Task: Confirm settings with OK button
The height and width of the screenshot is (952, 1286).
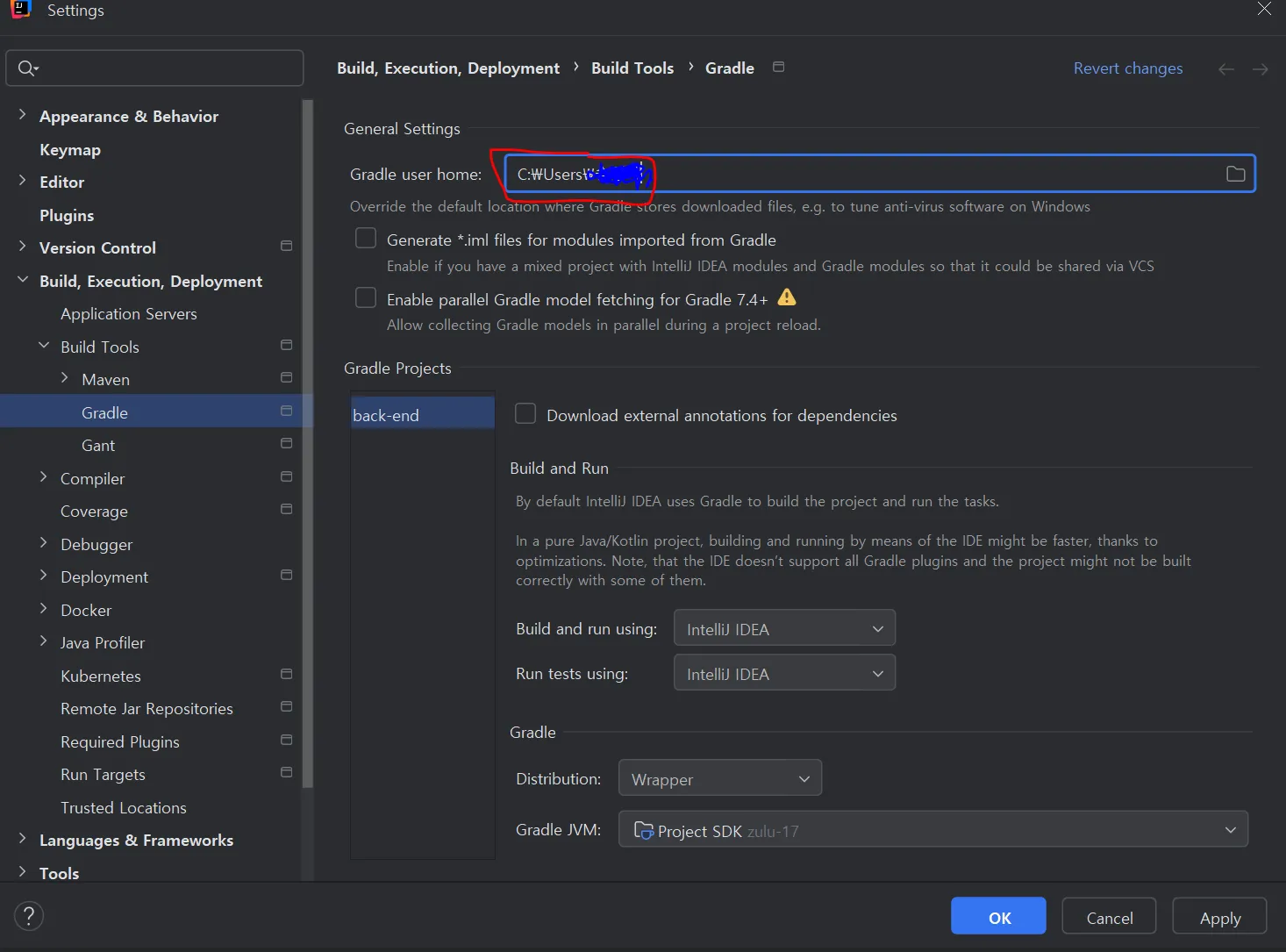Action: point(998,917)
